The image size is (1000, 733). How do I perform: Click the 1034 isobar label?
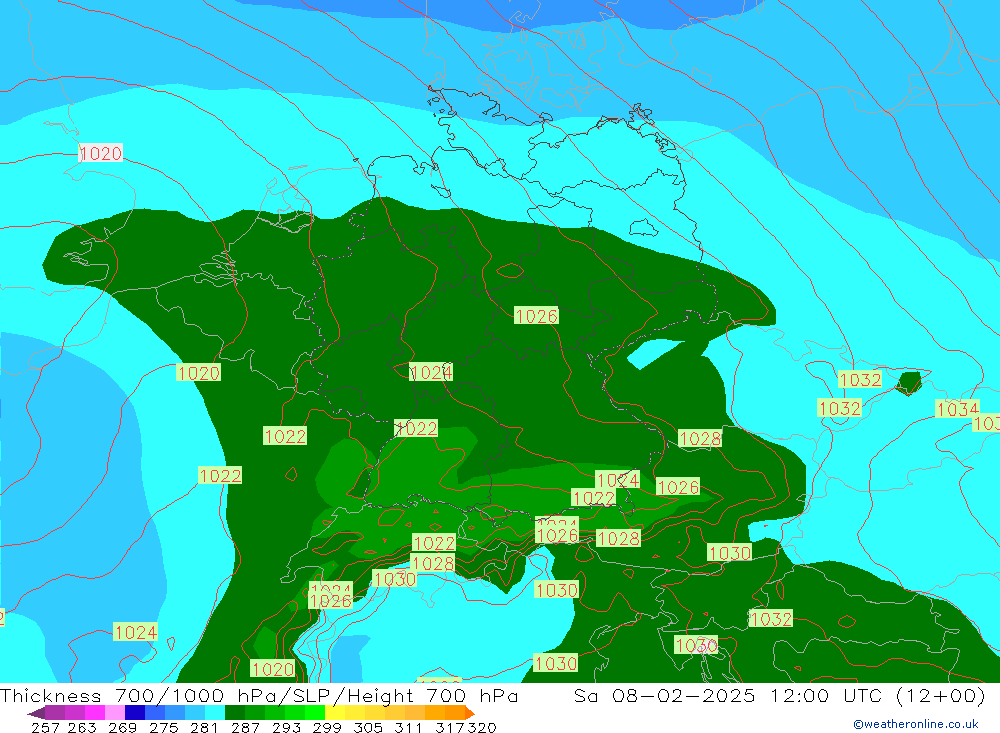point(957,409)
